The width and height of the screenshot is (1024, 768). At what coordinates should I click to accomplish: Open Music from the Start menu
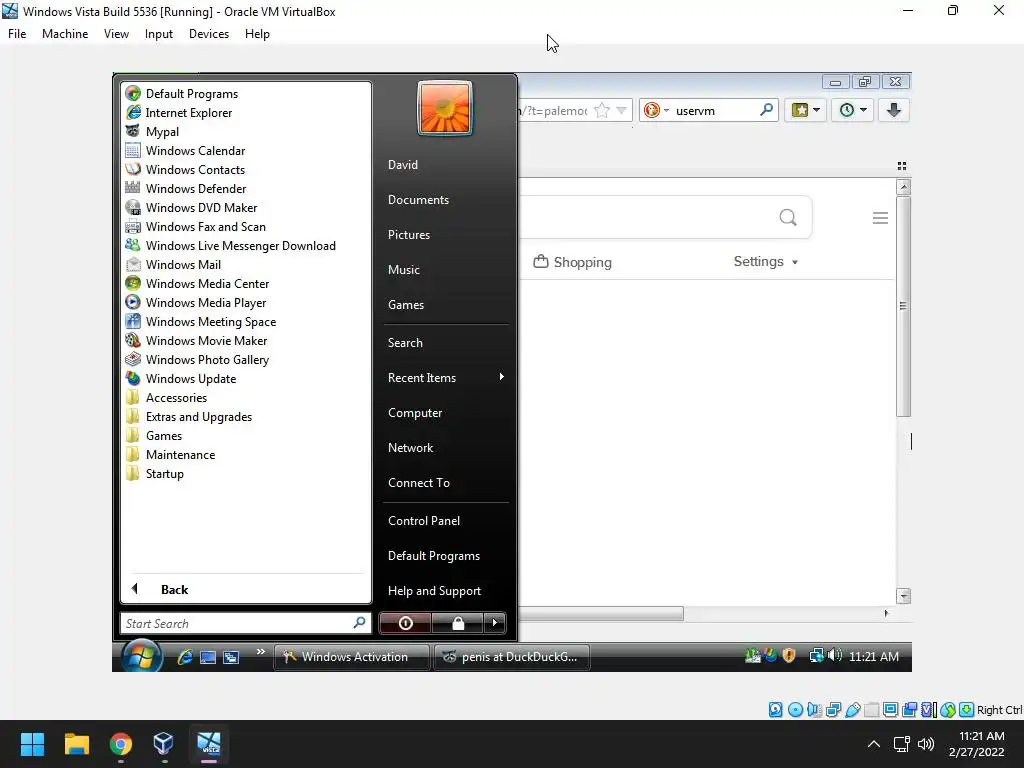404,270
